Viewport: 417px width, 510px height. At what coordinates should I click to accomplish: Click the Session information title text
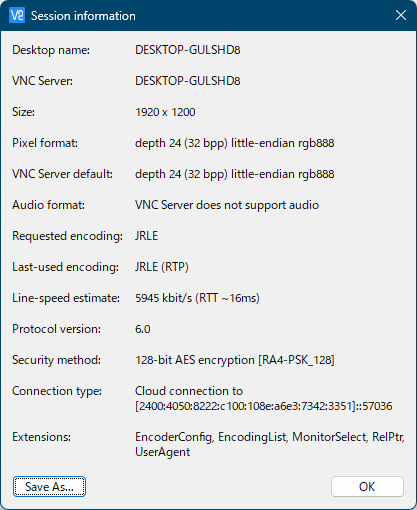pyautogui.click(x=83, y=16)
